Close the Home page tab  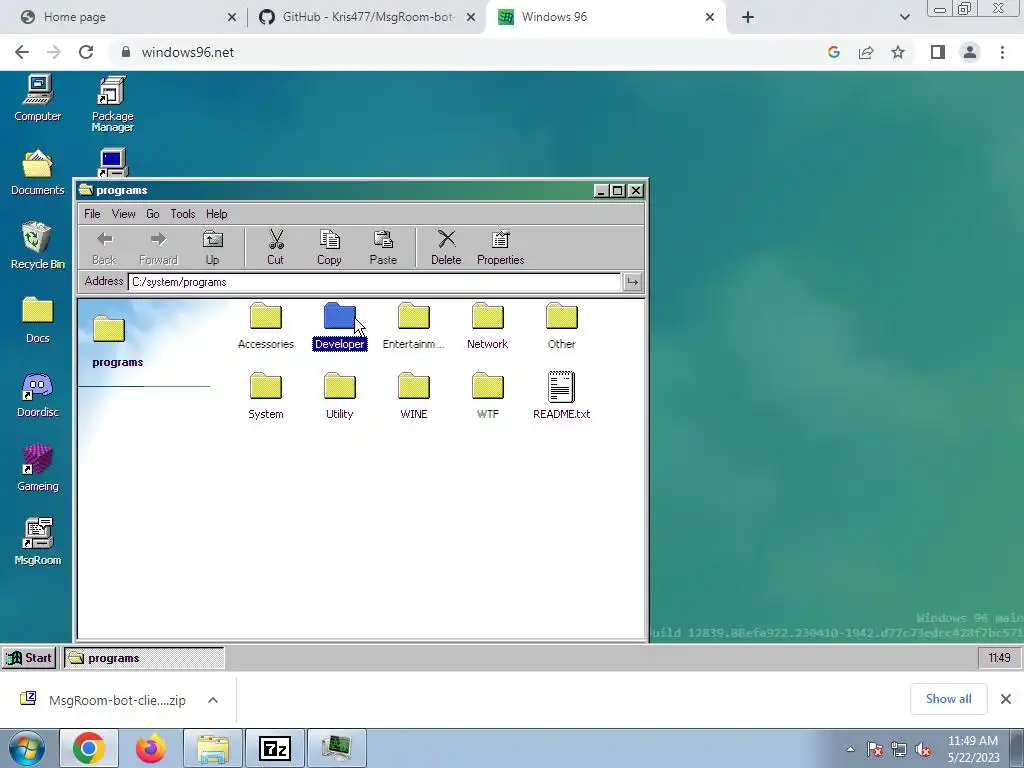click(x=232, y=17)
